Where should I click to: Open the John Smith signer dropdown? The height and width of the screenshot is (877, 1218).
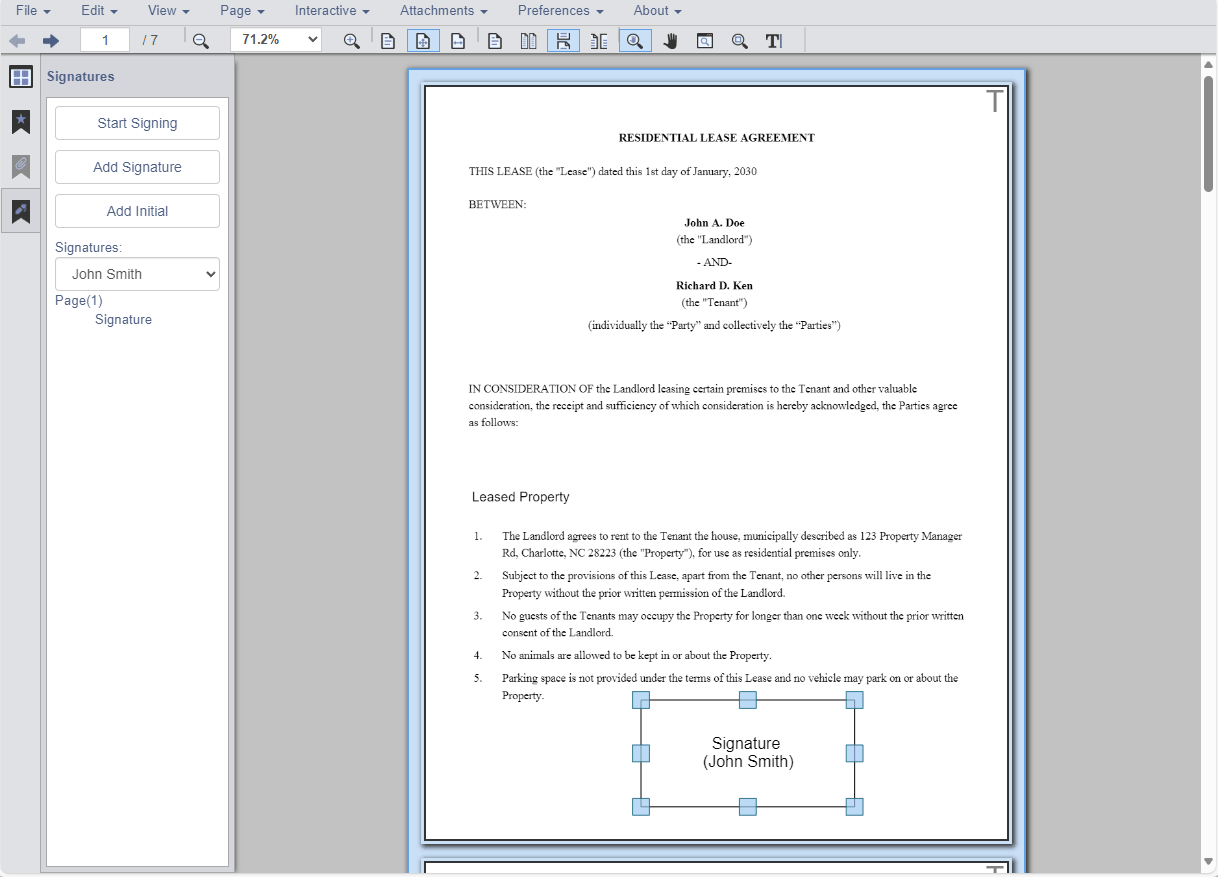pos(137,274)
